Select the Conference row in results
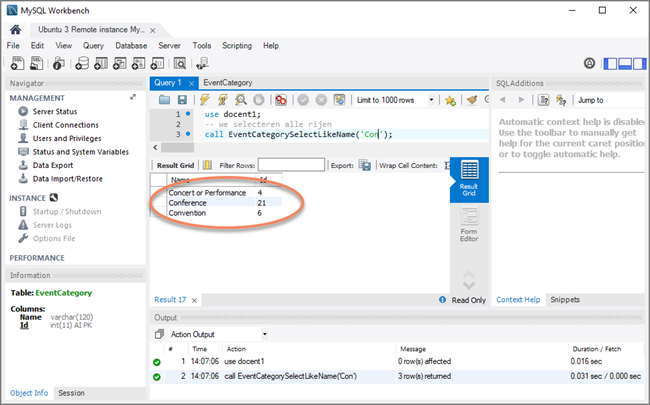650x405 pixels. (216, 203)
